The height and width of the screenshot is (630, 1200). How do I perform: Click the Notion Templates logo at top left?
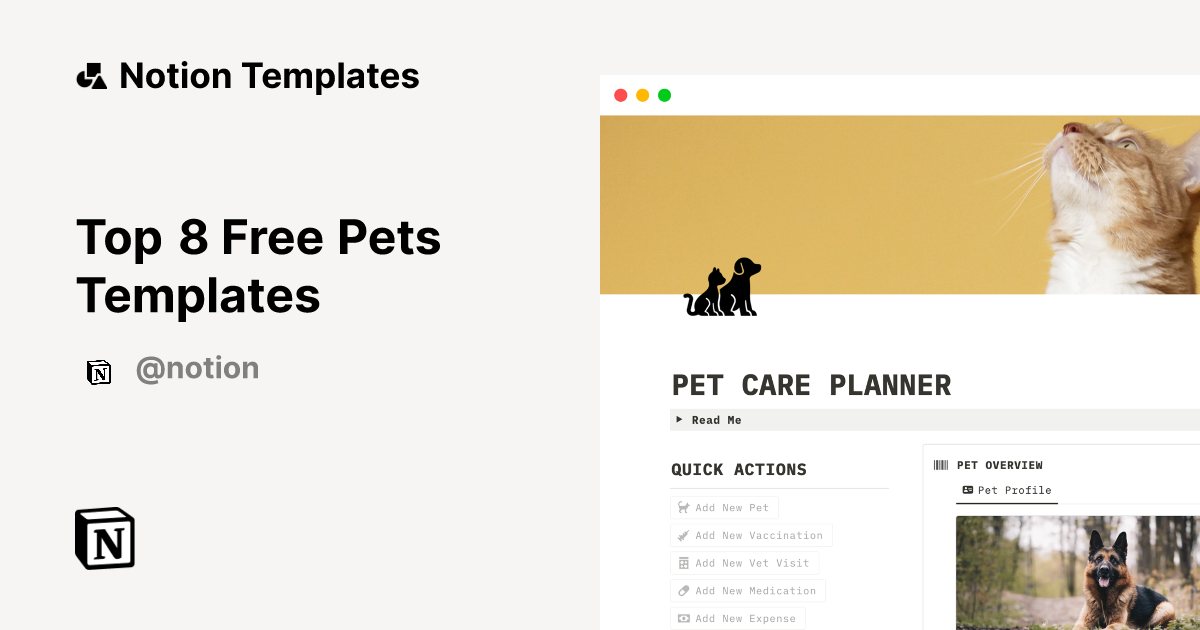pyautogui.click(x=91, y=75)
